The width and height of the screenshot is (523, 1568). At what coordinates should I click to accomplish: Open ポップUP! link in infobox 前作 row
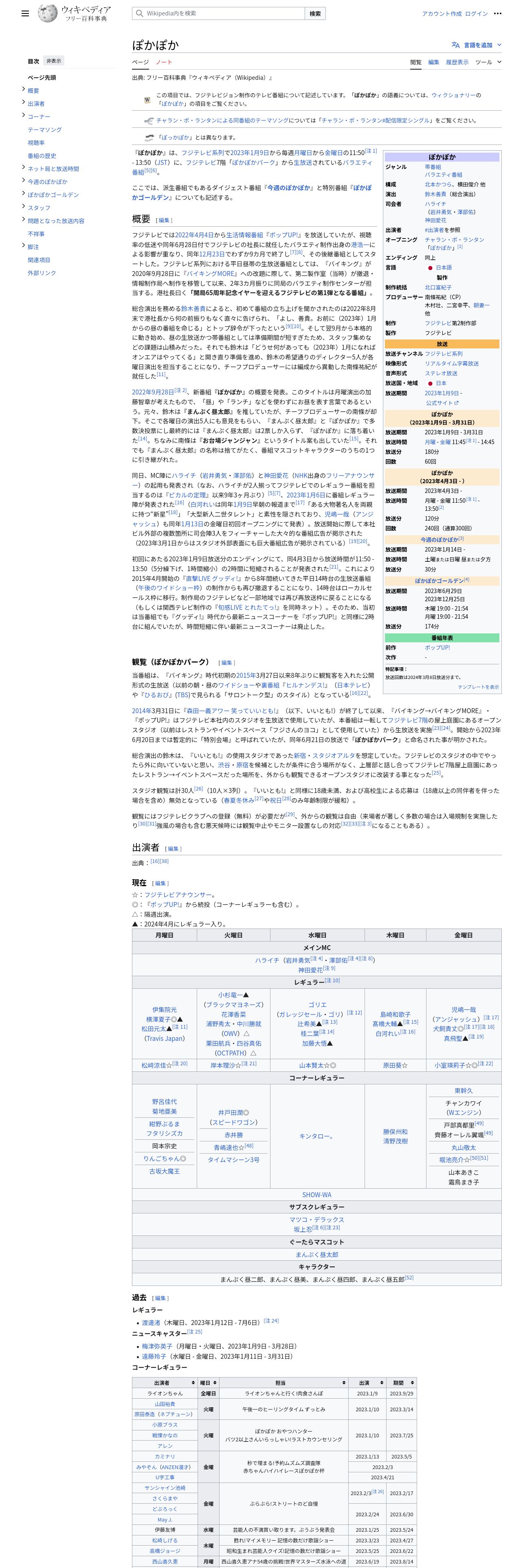(x=437, y=648)
